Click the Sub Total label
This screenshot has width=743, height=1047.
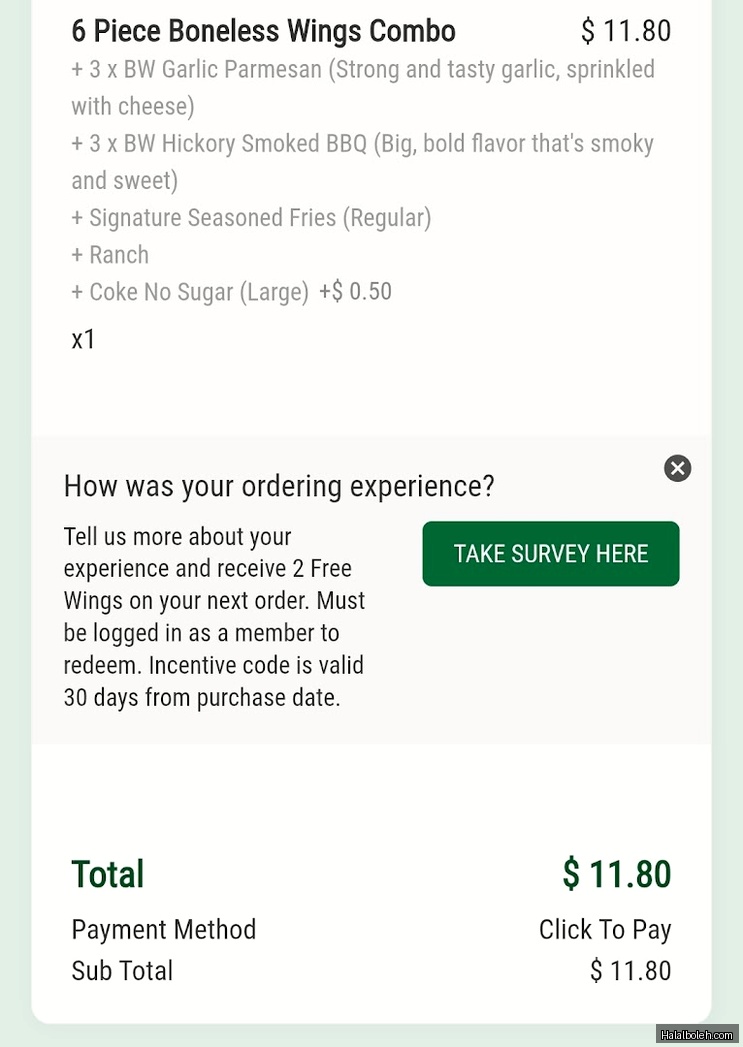tap(122, 971)
